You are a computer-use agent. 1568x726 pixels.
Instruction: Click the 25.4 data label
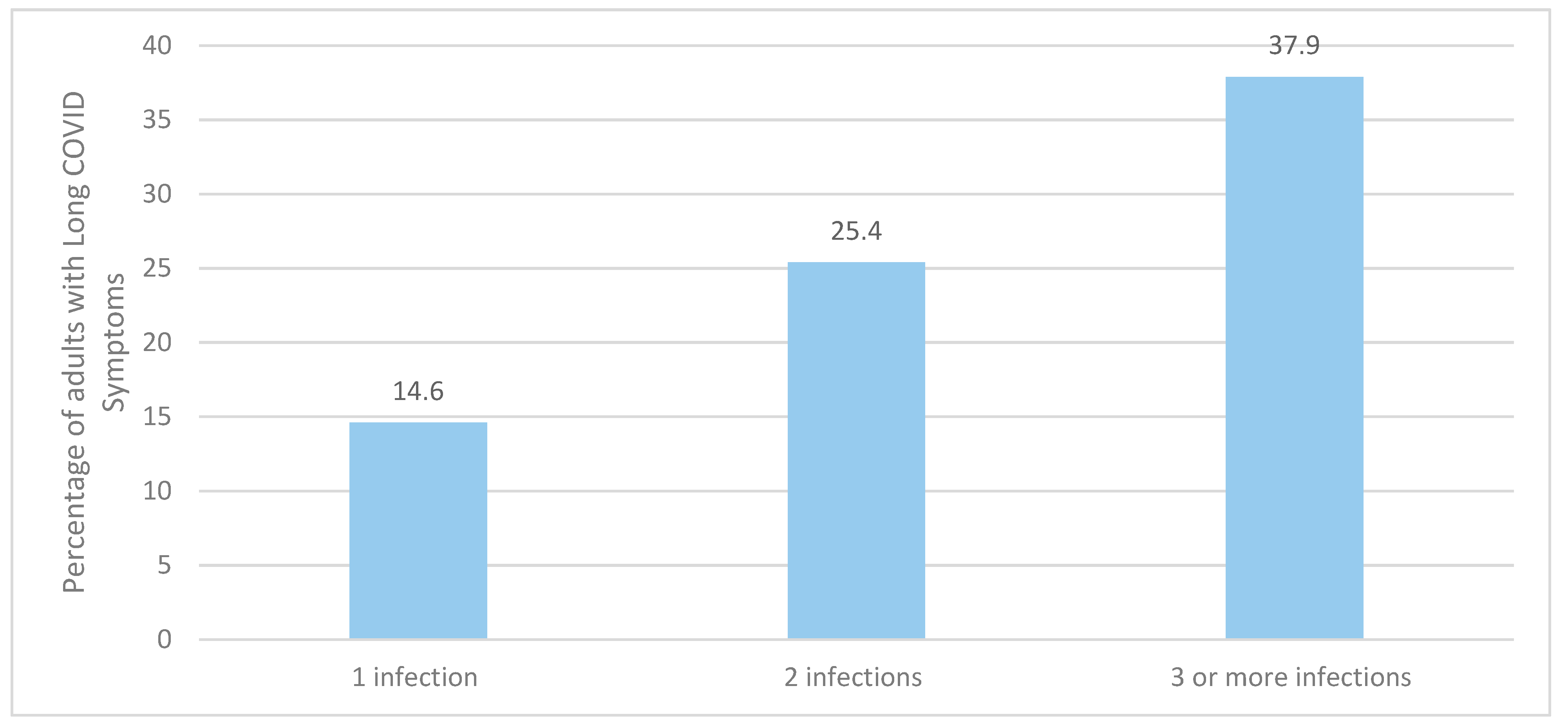pyautogui.click(x=856, y=231)
